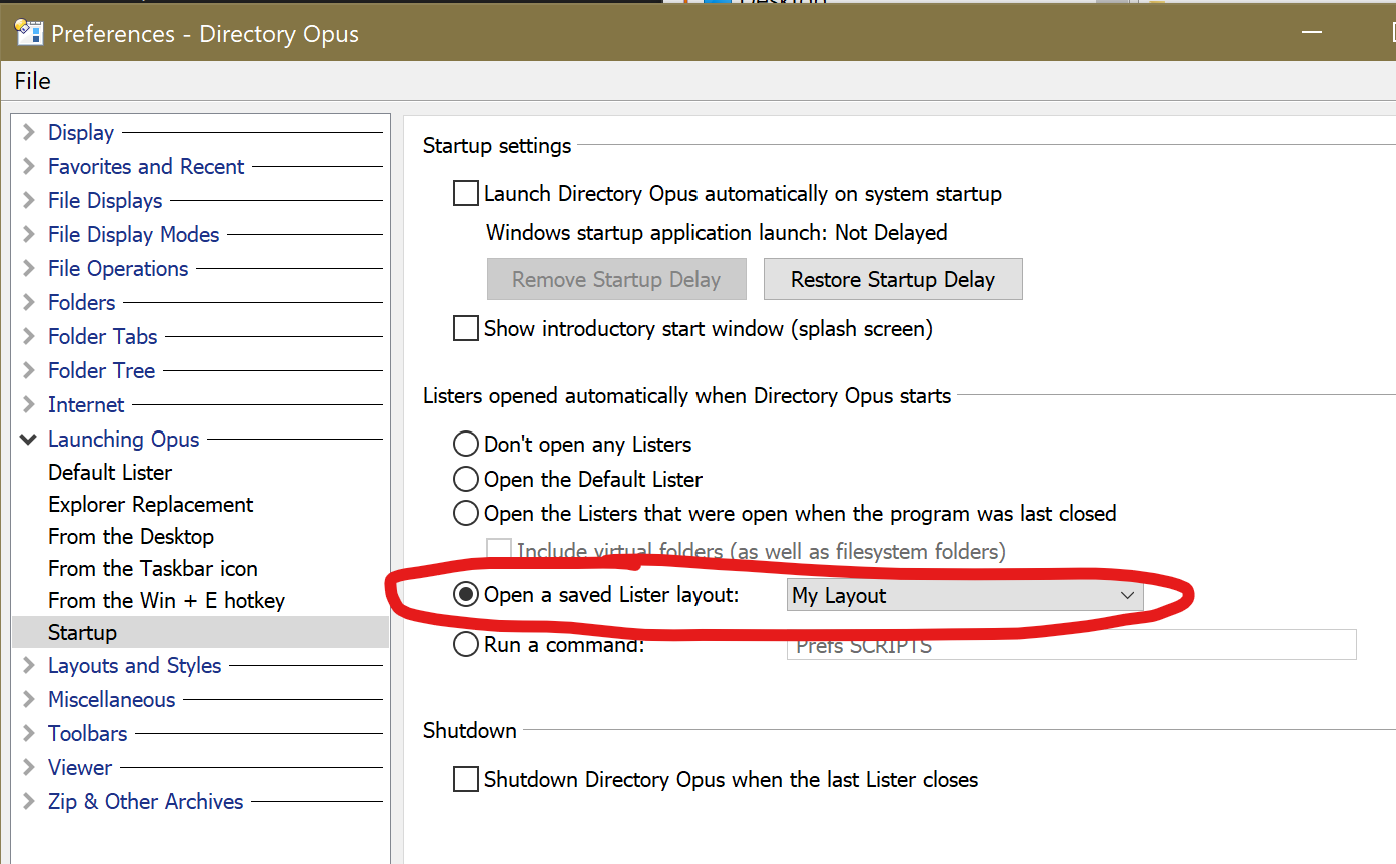Viewport: 1396px width, 864px height.
Task: Collapse the Launching Opus category
Action: pyautogui.click(x=28, y=439)
